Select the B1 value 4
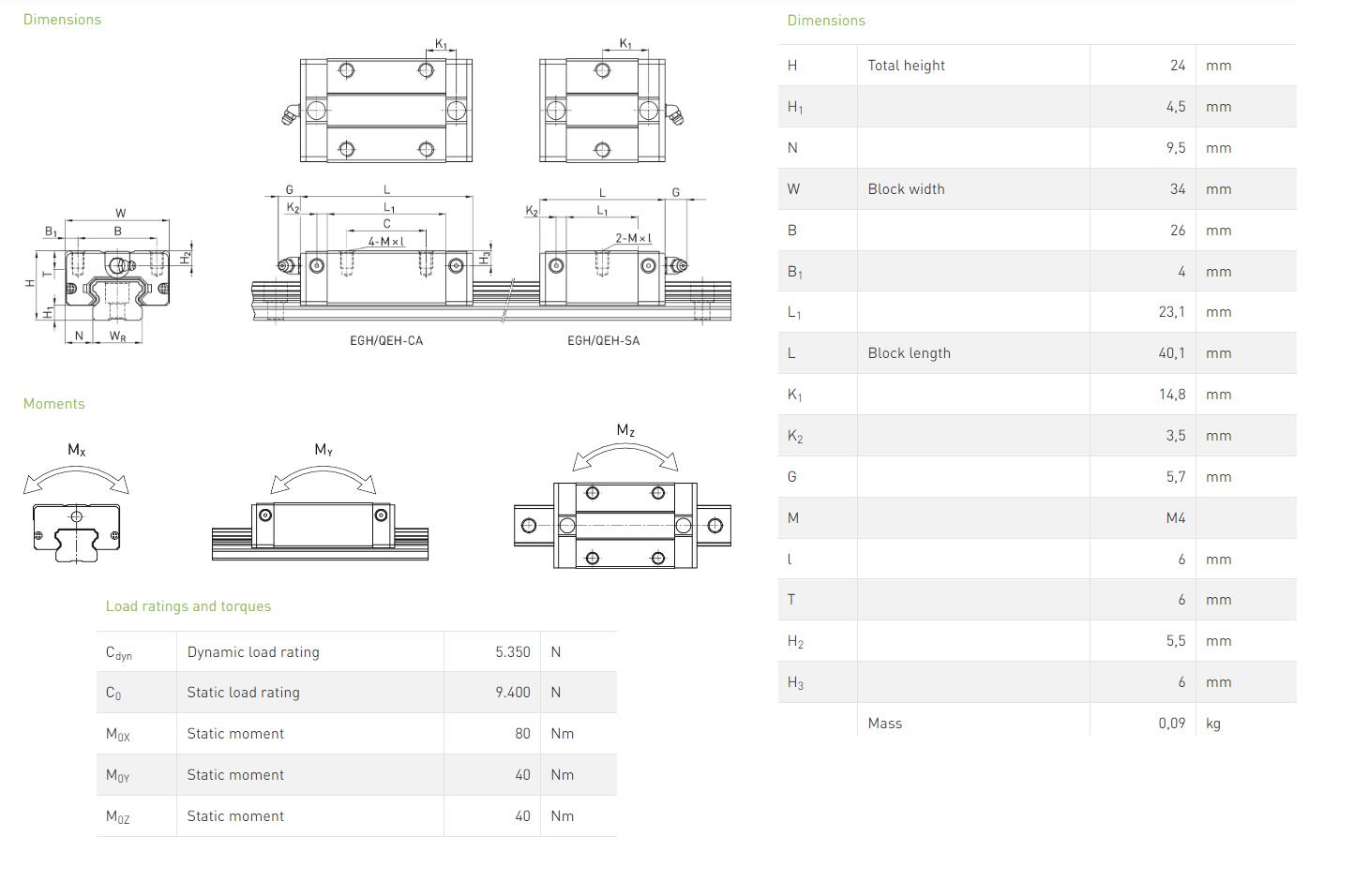The height and width of the screenshot is (896, 1354). 1181,272
